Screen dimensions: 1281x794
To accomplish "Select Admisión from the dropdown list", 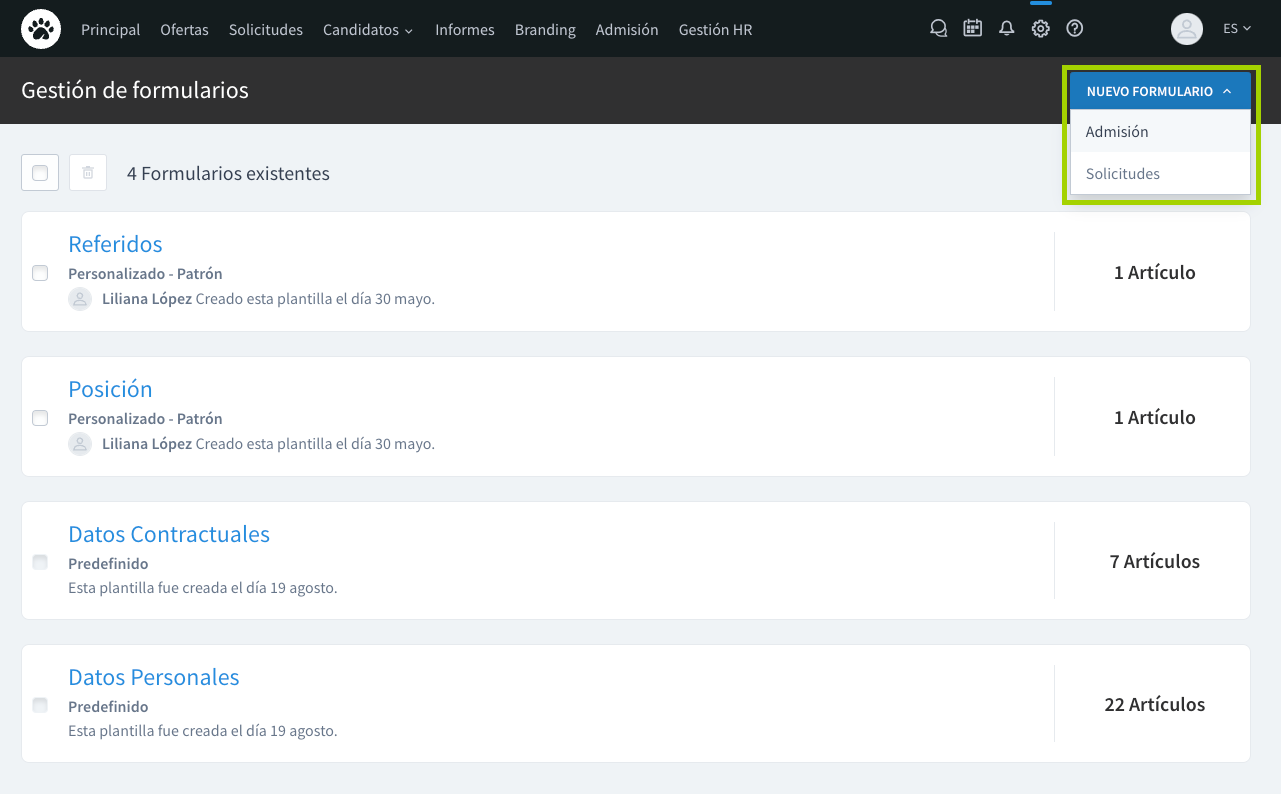I will click(x=1117, y=132).
